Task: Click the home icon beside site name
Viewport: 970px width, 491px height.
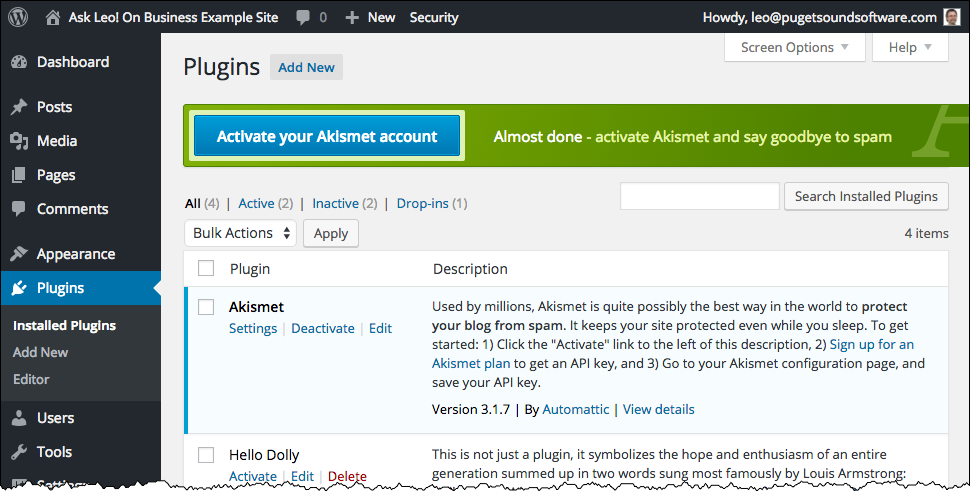Action: [53, 18]
